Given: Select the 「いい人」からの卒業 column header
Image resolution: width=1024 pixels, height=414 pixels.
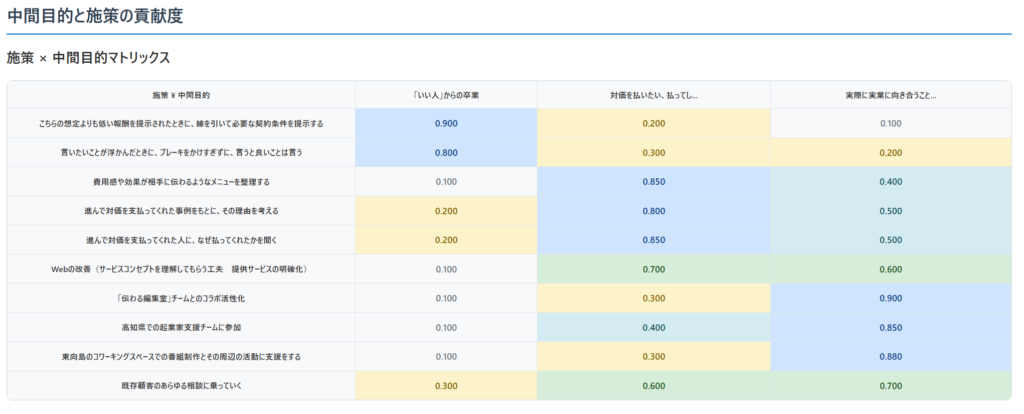Looking at the screenshot, I should click(x=446, y=95).
